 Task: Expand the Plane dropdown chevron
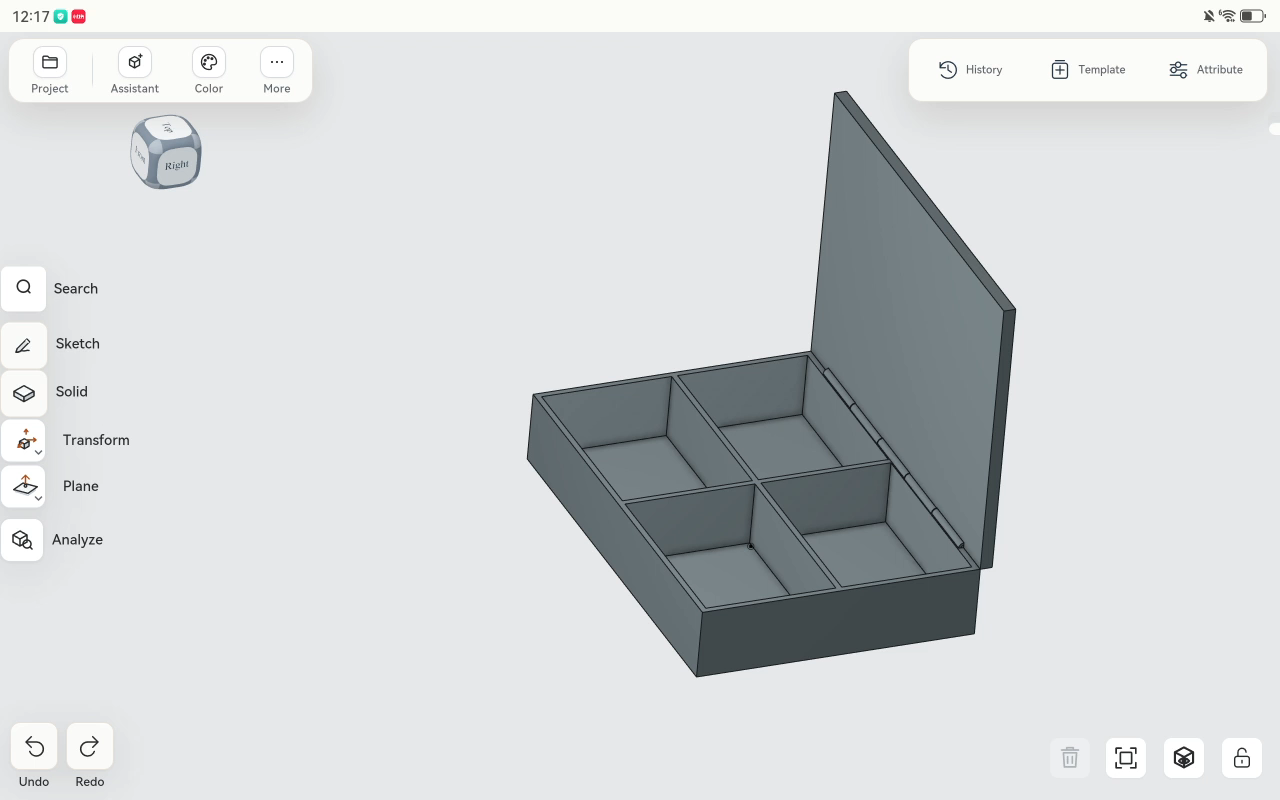(x=38, y=498)
